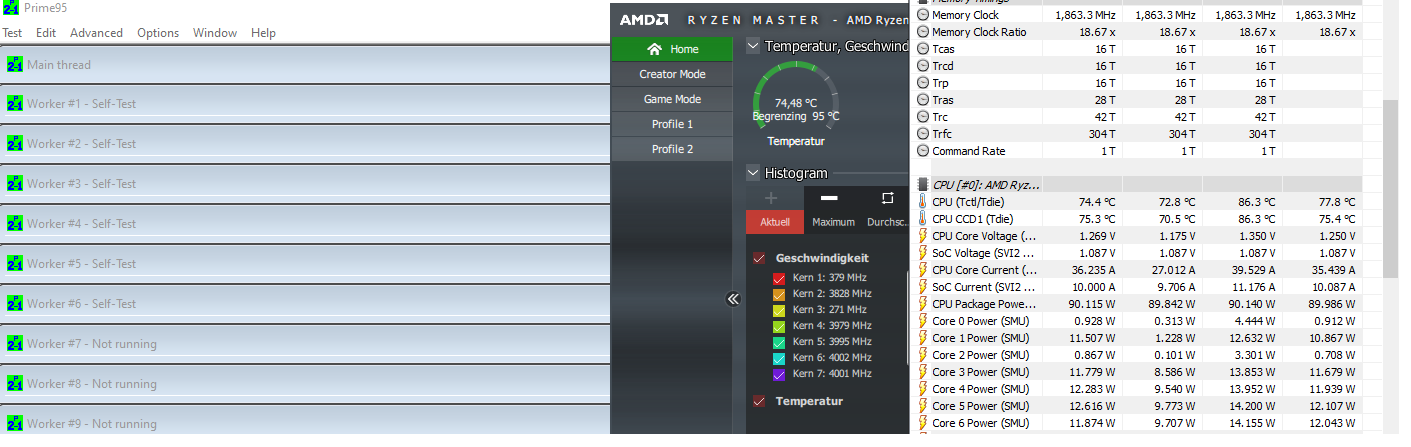Click the clock icon beside Command Rate
Screen dimensions: 1411x447
(923, 151)
